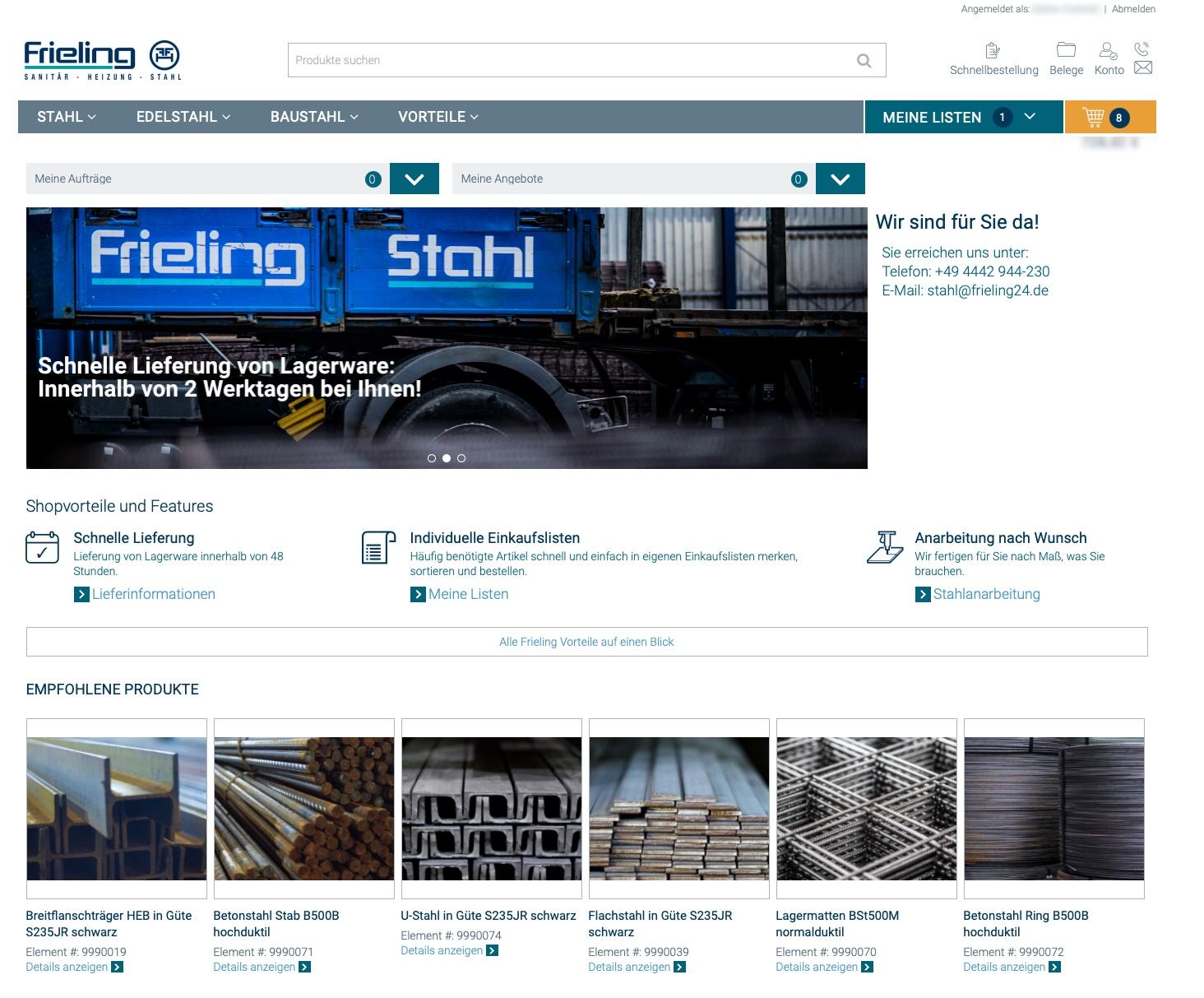Click the Meine Aufträge count badge
Image resolution: width=1204 pixels, height=998 pixels.
click(373, 179)
